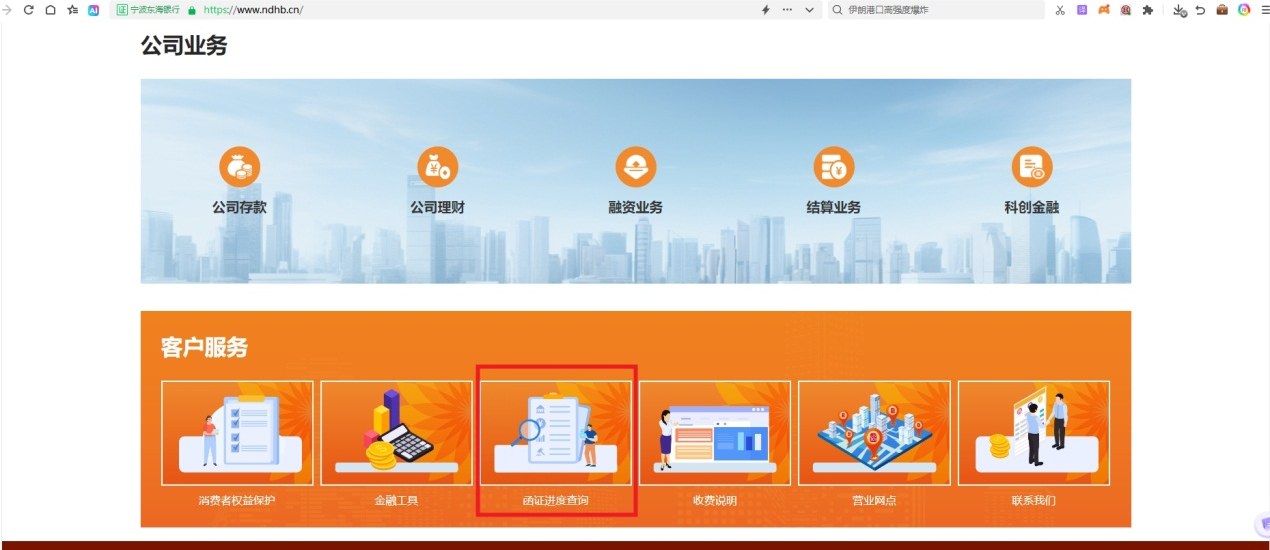Open the three-dot more options in address bar
Image resolution: width=1270 pixels, height=550 pixels.
(x=787, y=10)
